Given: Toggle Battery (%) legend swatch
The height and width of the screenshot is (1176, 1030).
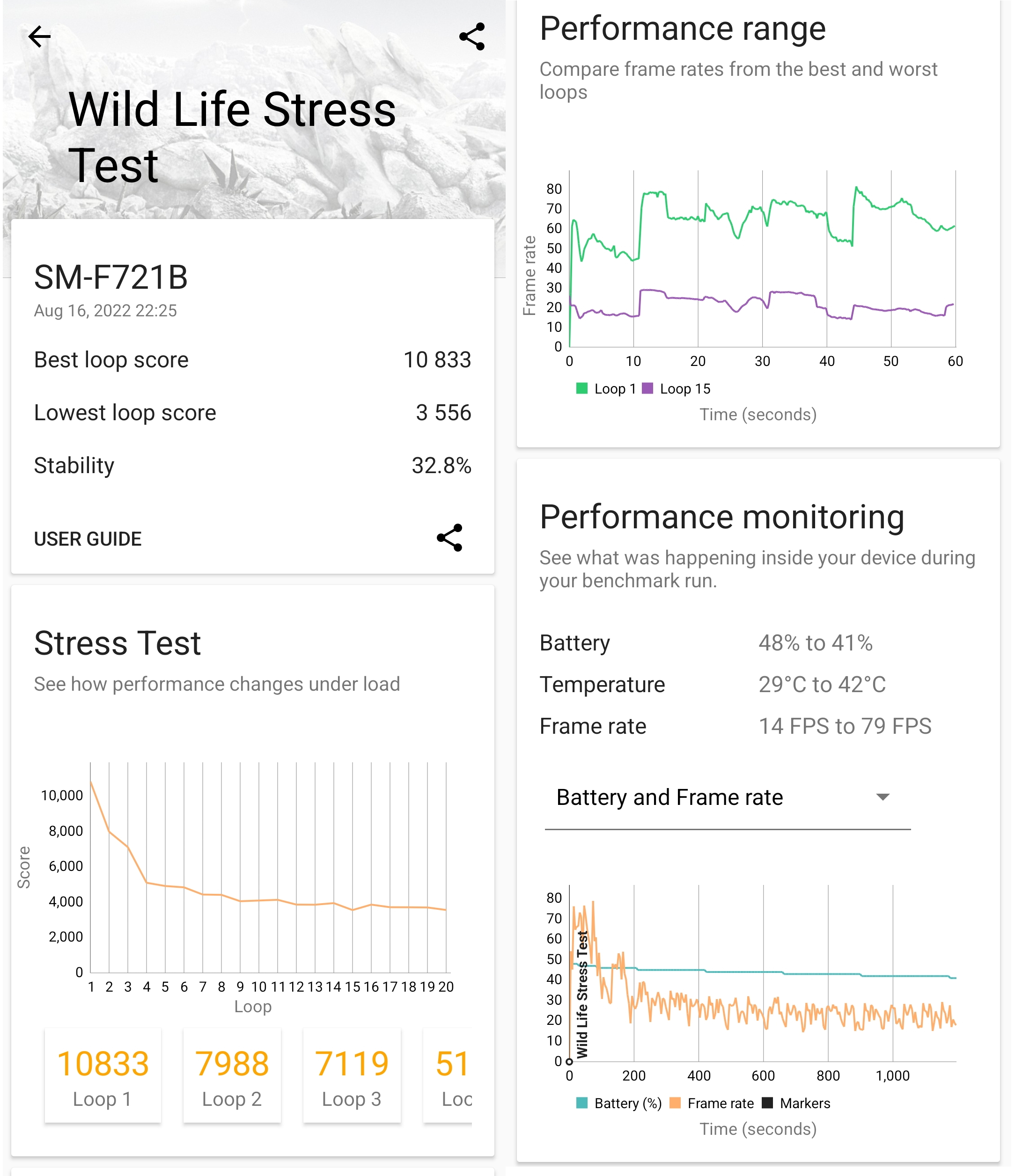Looking at the screenshot, I should [581, 1103].
